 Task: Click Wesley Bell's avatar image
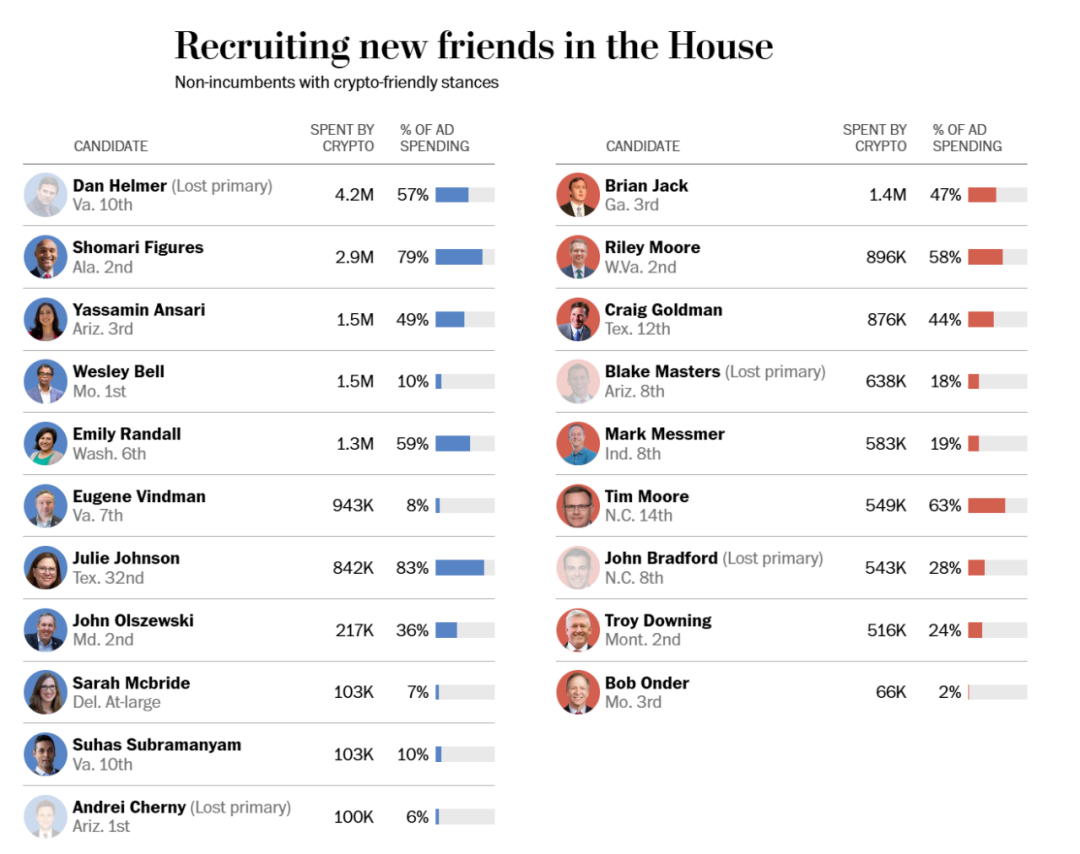click(45, 381)
